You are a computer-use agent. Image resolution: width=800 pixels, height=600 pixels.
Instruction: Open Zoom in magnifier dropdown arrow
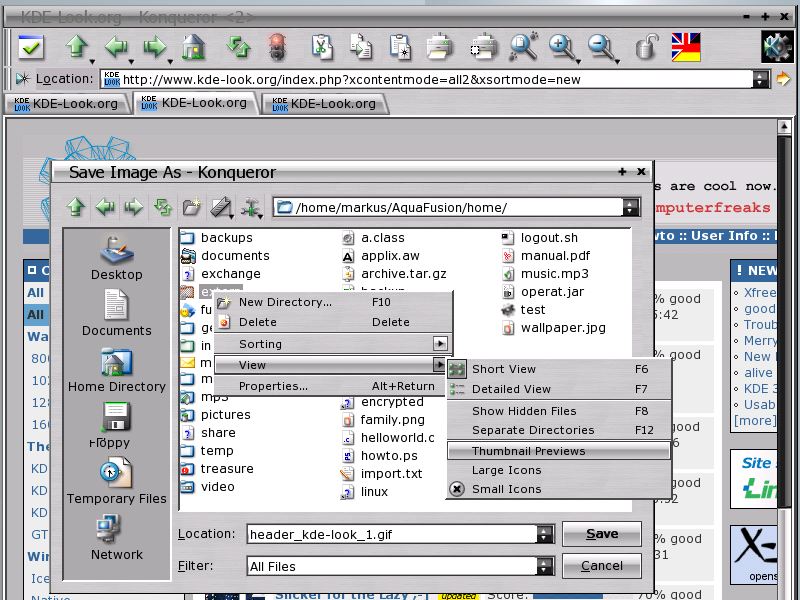pos(579,62)
